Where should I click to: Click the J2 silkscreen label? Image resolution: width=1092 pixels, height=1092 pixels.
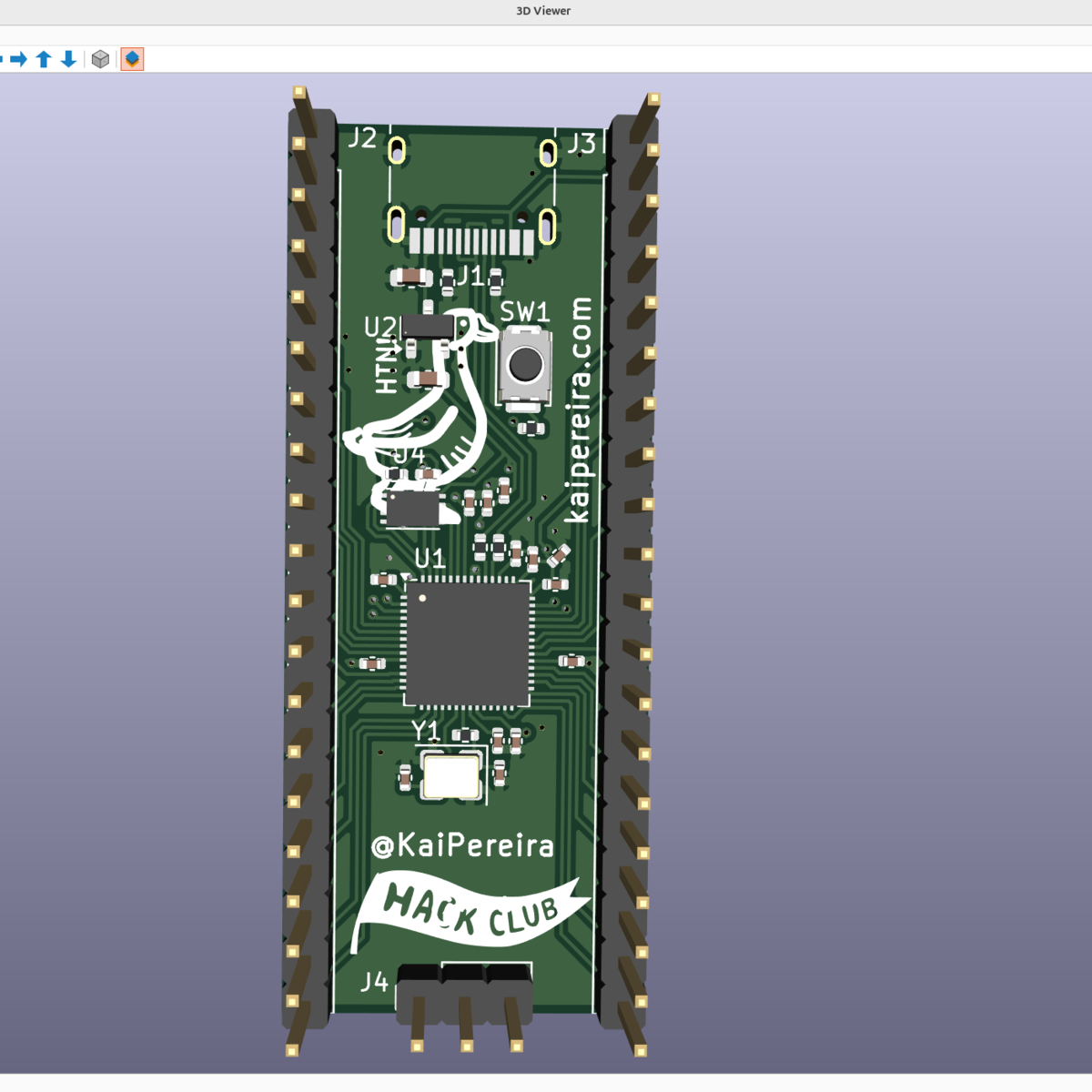pos(362,137)
